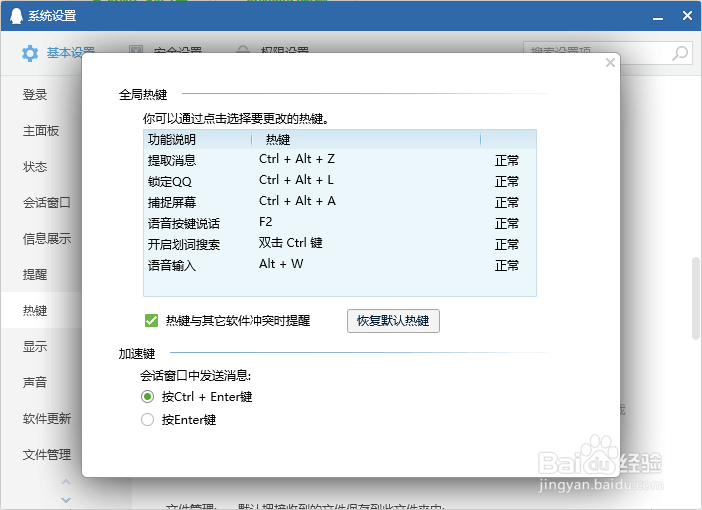Click the 提取消息 hotkey row
This screenshot has height=510, width=702.
[340, 160]
